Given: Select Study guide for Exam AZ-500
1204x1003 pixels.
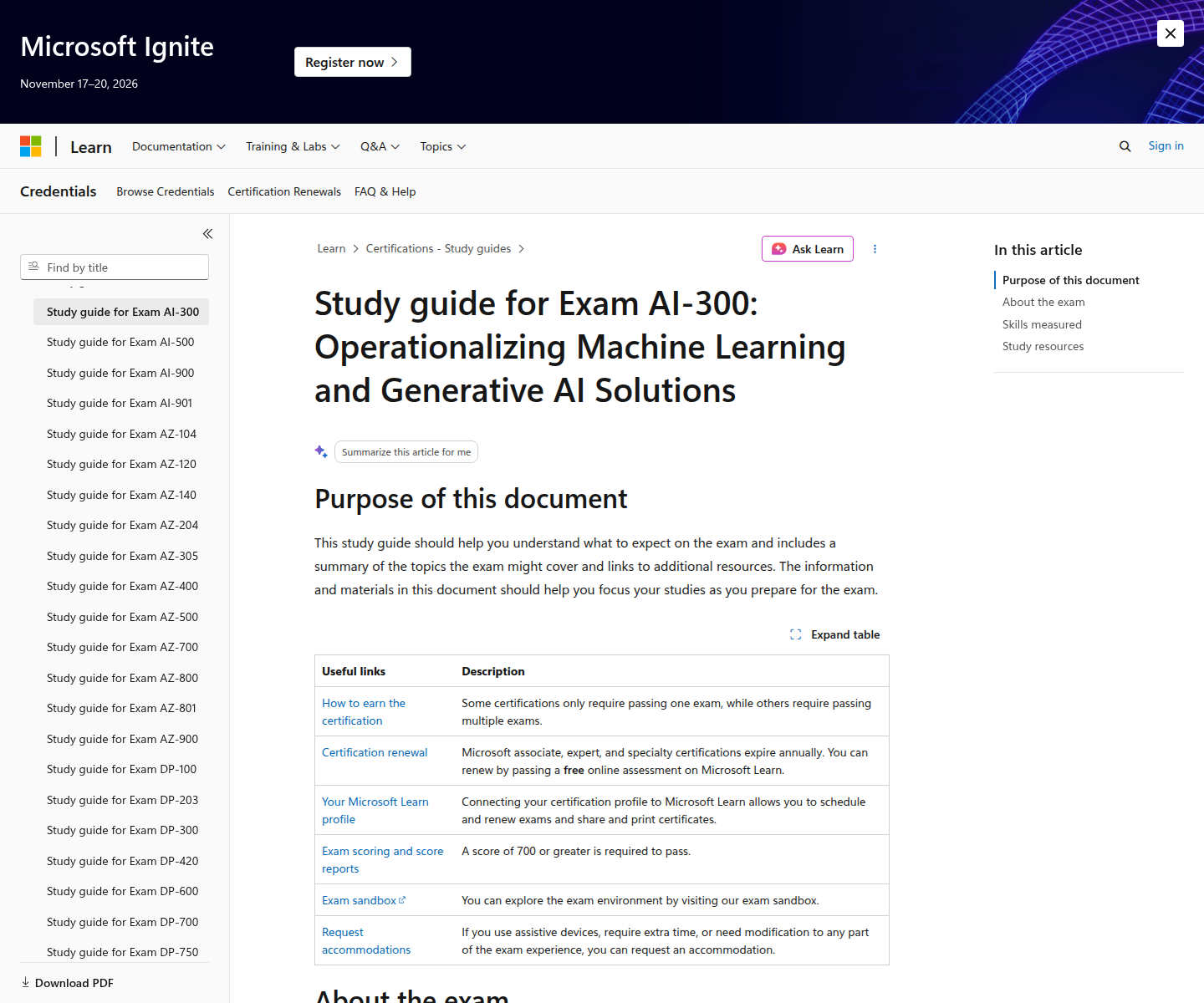Looking at the screenshot, I should (x=121, y=617).
